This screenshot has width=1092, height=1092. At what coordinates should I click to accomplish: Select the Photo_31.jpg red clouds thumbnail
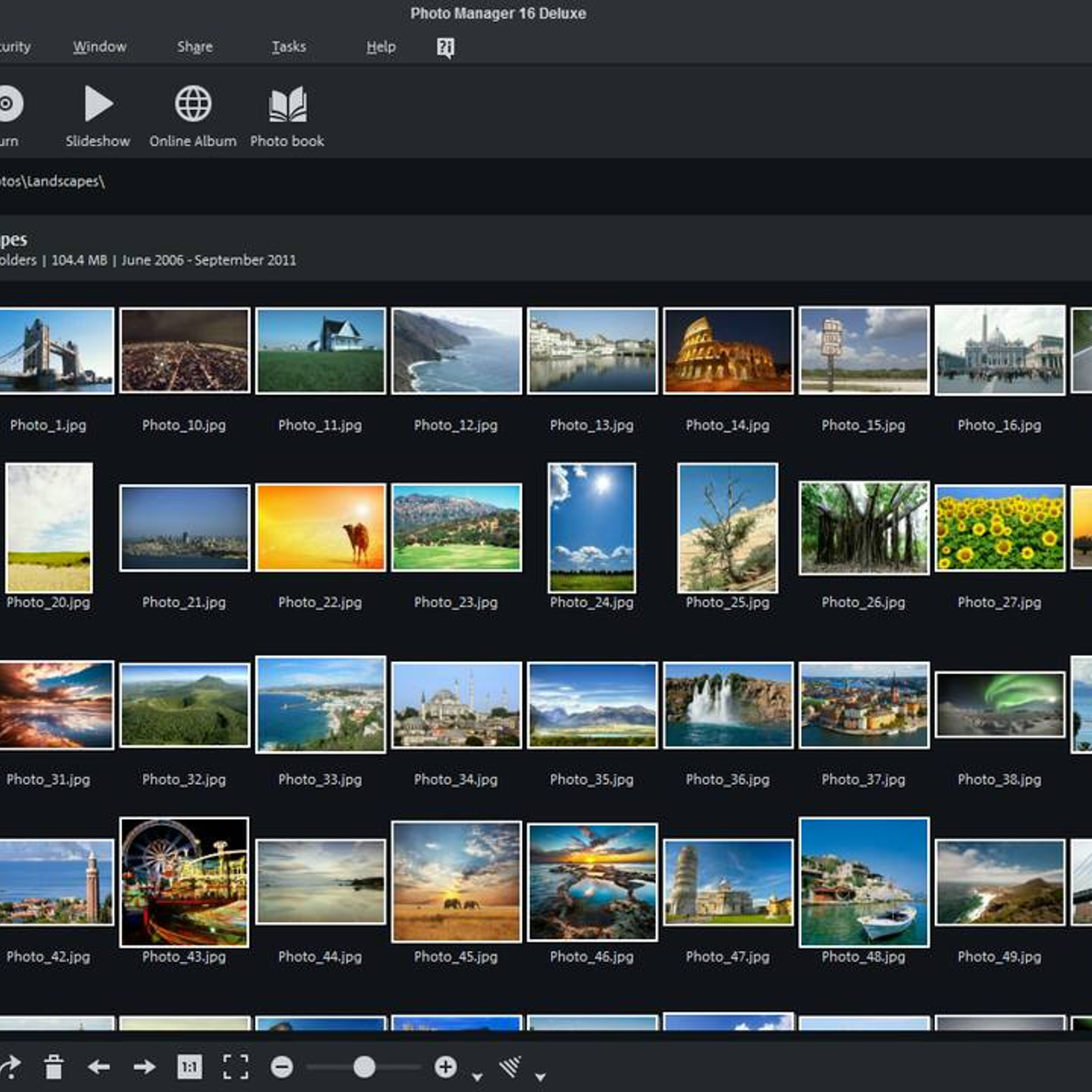[57, 705]
